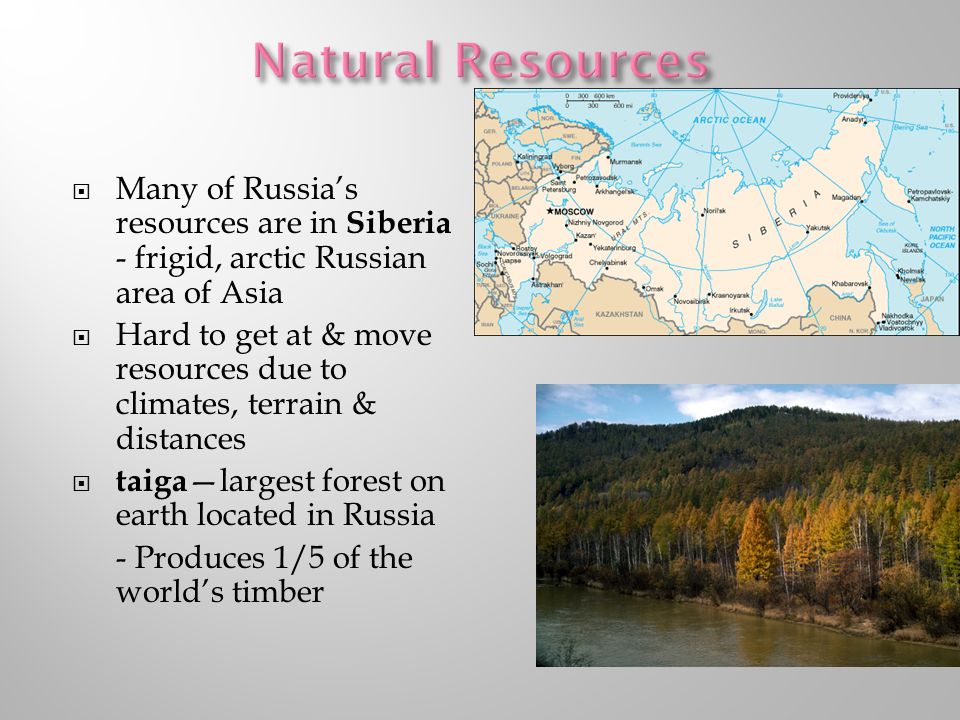Click the text 'Produces 1/5 of the'
This screenshot has height=720, width=960.
(272, 558)
